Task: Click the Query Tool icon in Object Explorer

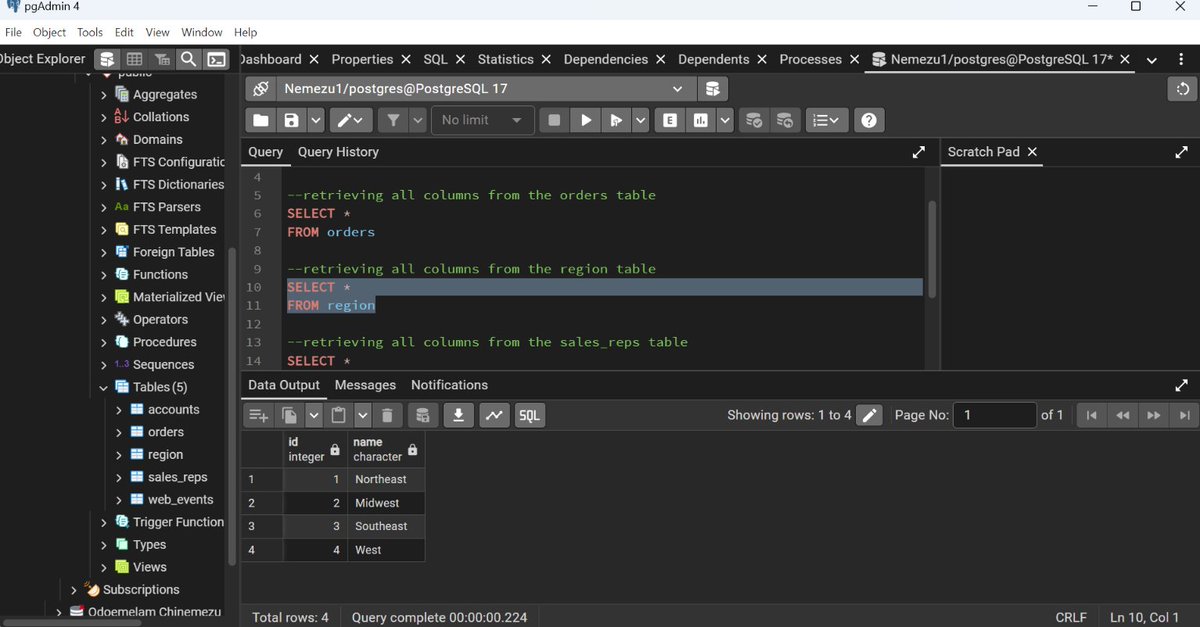Action: [x=107, y=59]
